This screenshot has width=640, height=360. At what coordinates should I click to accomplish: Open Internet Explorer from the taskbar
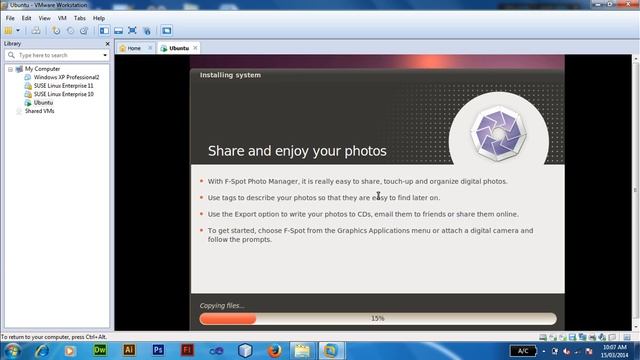click(42, 351)
